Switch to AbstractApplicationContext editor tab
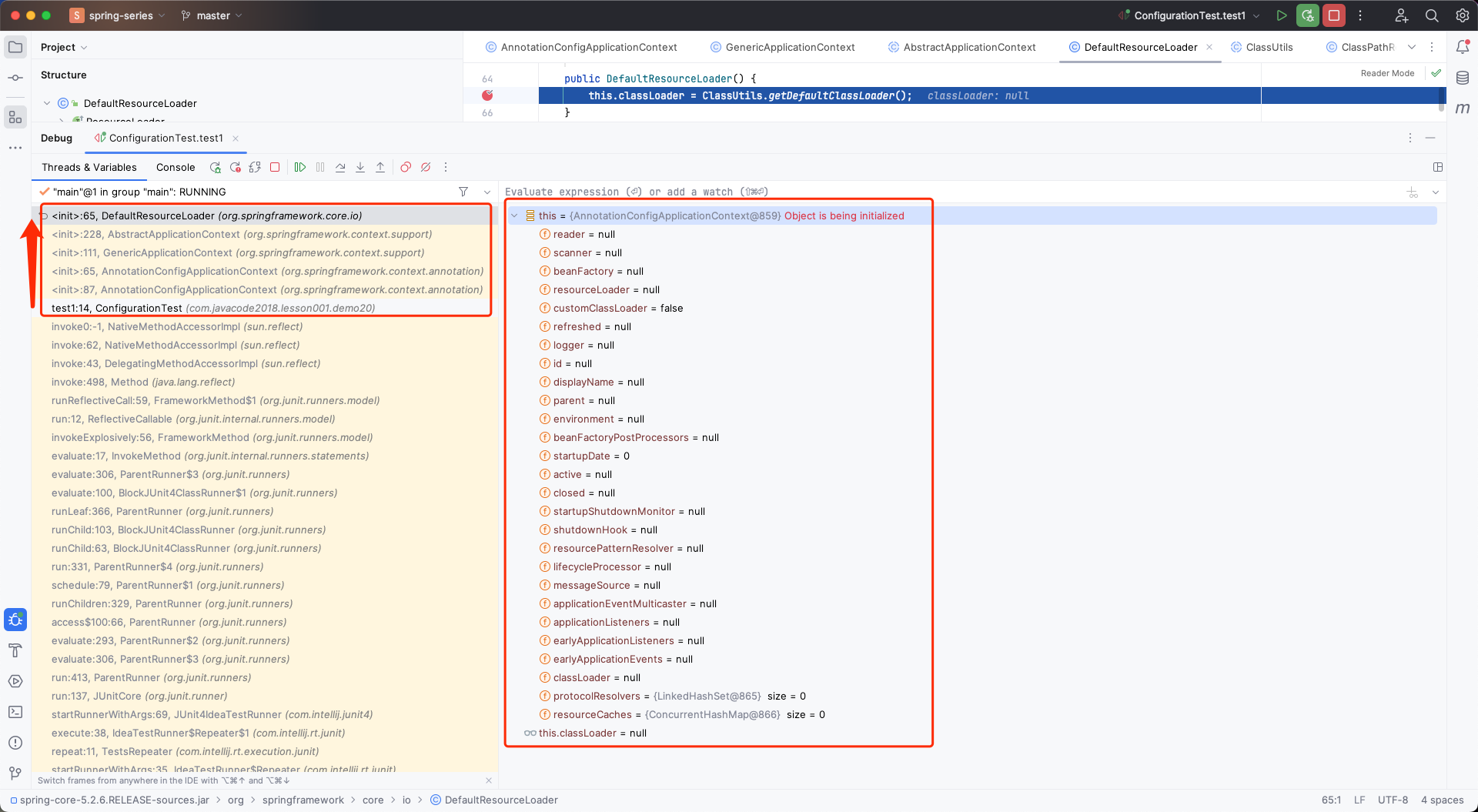Viewport: 1478px width, 812px height. (969, 47)
